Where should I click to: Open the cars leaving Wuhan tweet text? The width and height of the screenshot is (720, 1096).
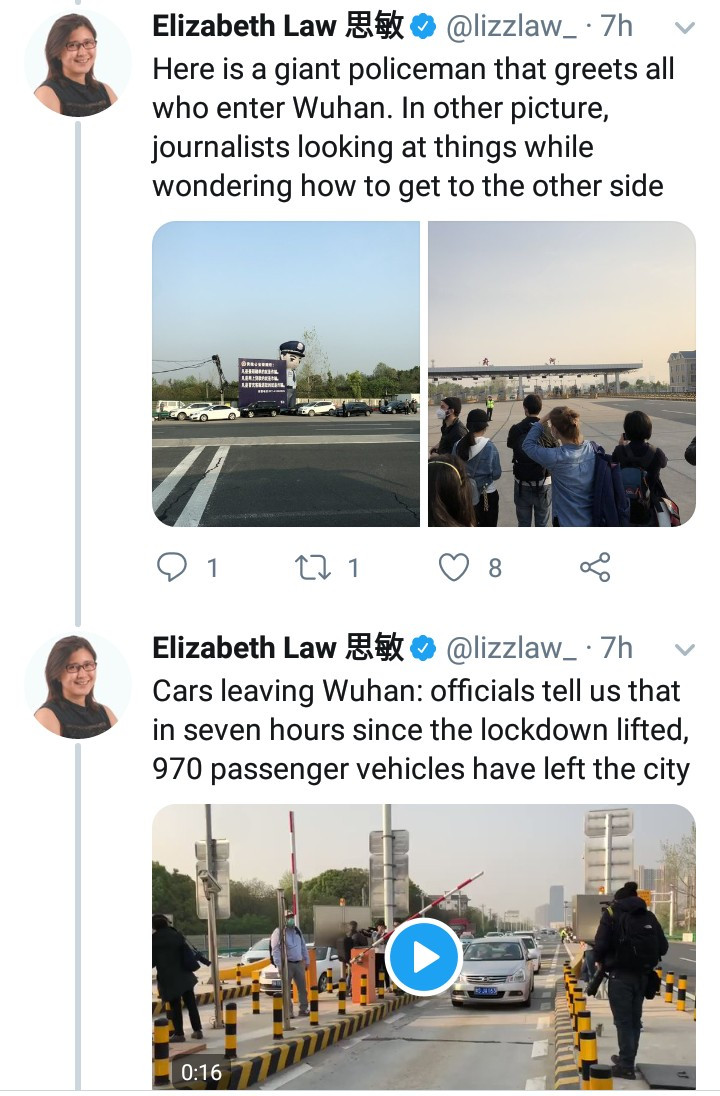[x=422, y=730]
